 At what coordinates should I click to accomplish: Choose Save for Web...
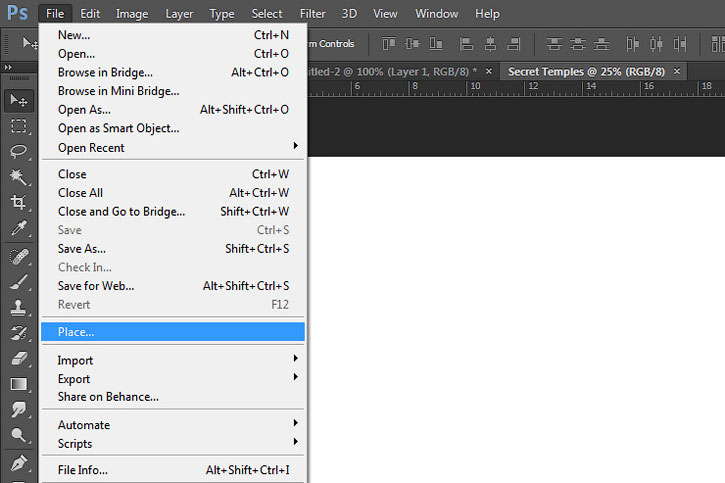pyautogui.click(x=173, y=286)
